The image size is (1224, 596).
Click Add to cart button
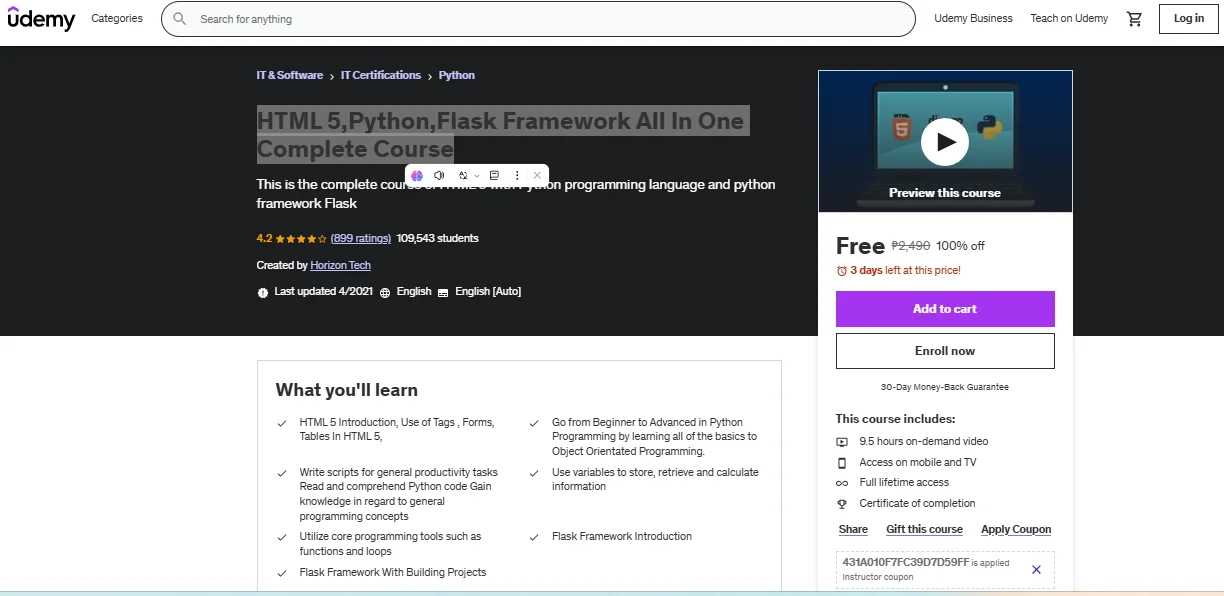click(945, 309)
